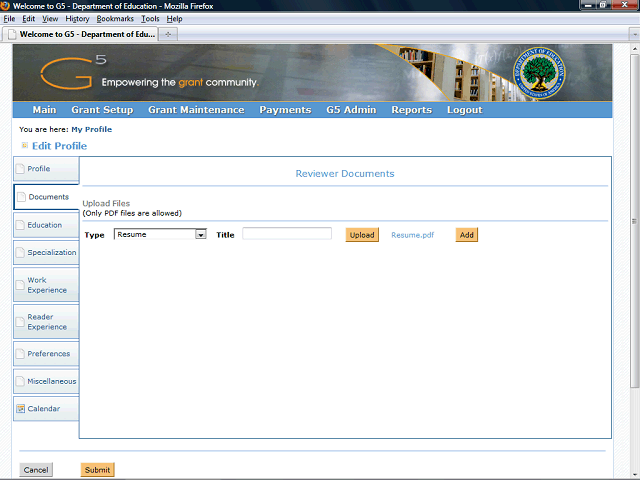Open Grant Setup navigation item
The height and width of the screenshot is (480, 640).
(x=102, y=110)
